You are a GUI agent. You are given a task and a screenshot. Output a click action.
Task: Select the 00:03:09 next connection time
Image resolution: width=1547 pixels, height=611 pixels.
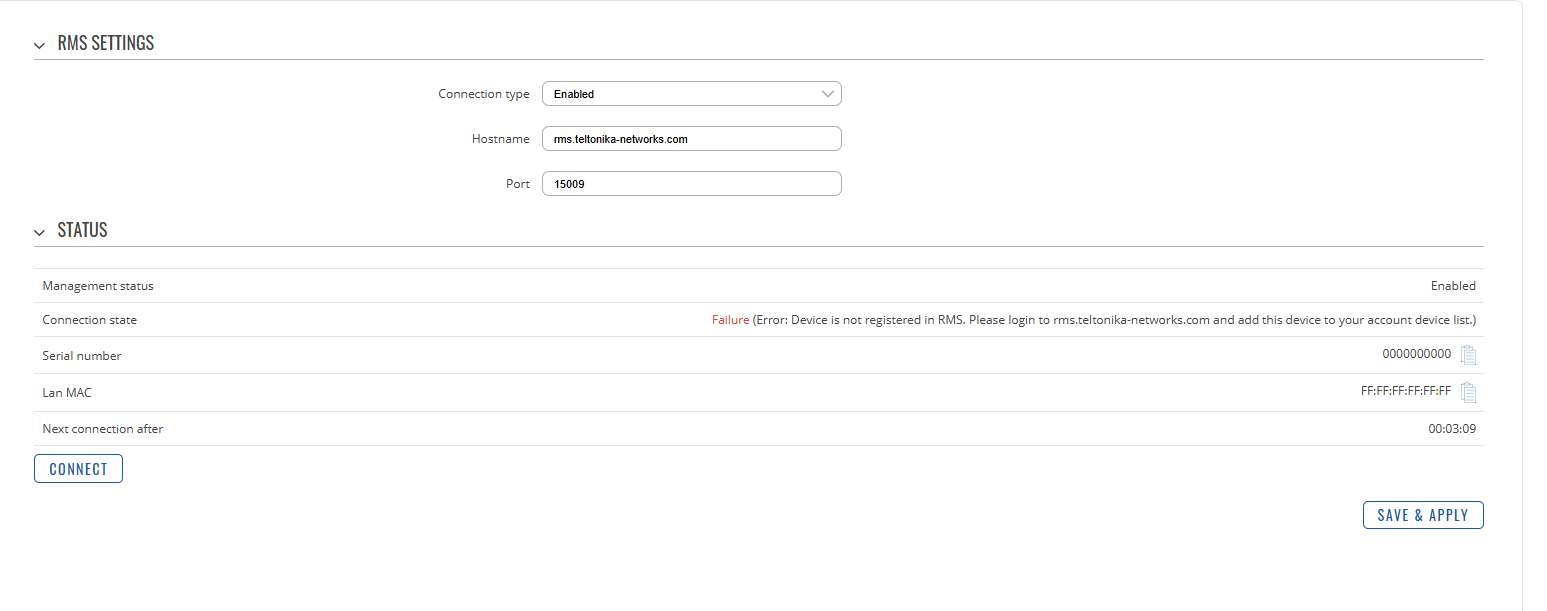coord(1452,429)
